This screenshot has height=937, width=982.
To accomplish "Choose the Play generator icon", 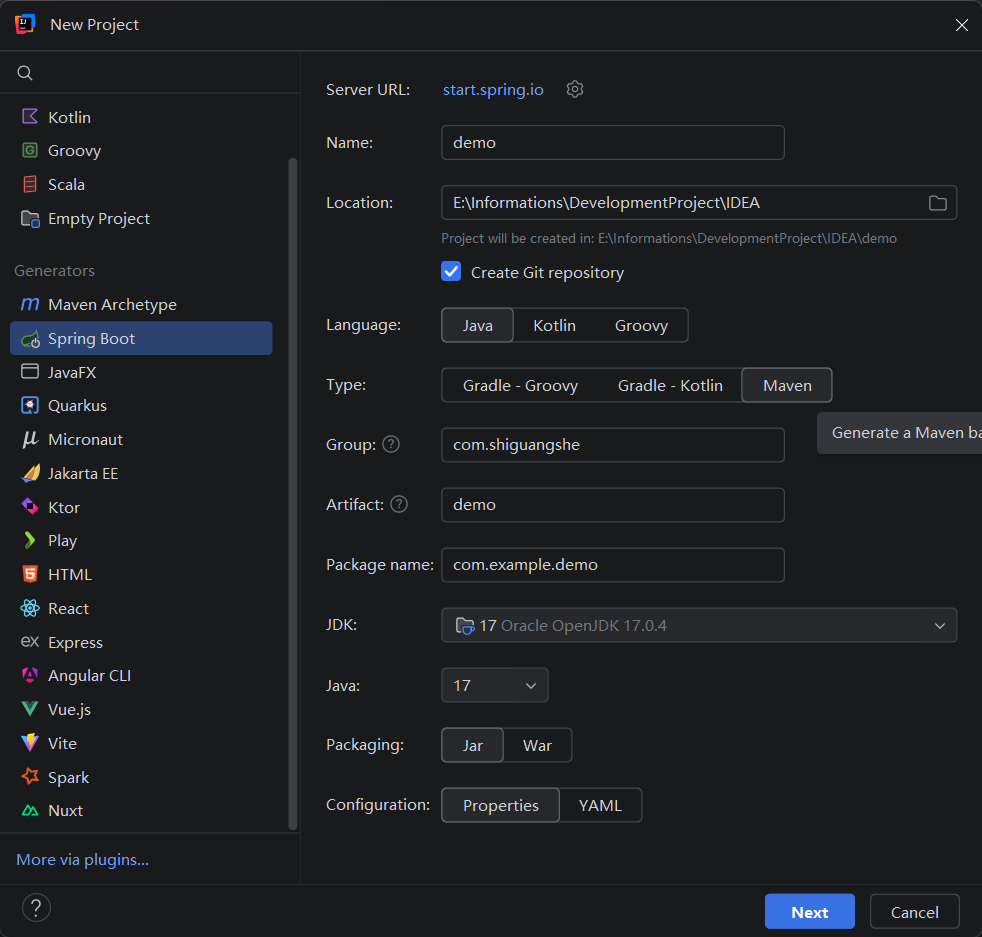I will point(29,540).
